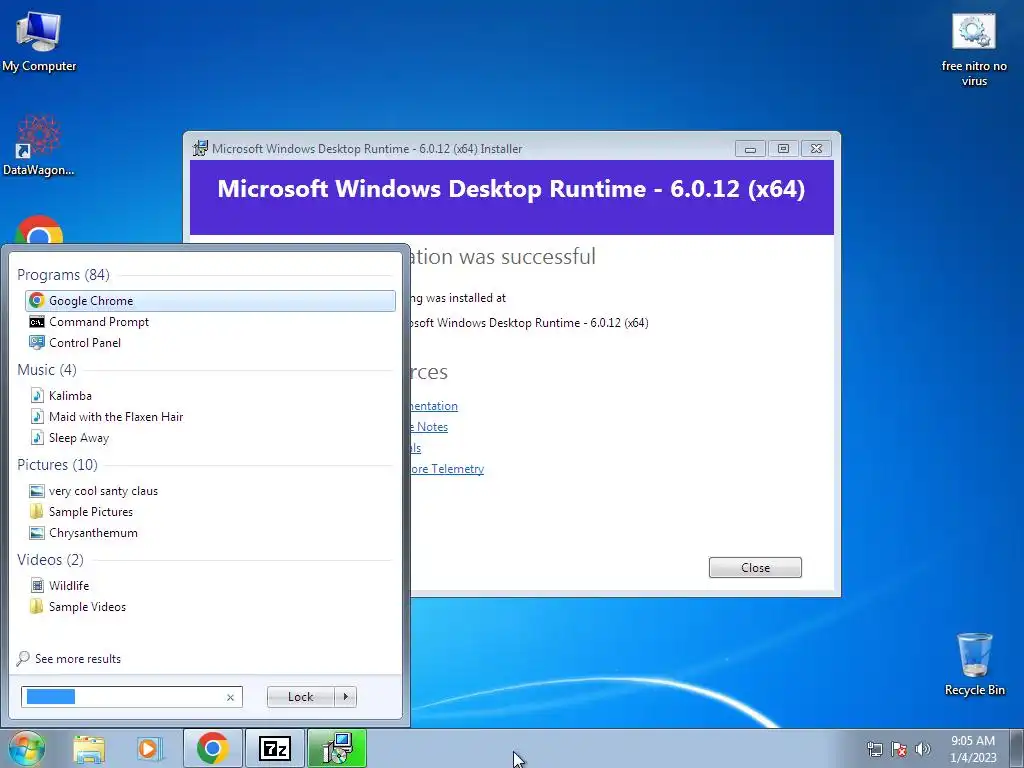1024x768 pixels.
Task: Select the installer taskbar button
Action: click(x=337, y=748)
